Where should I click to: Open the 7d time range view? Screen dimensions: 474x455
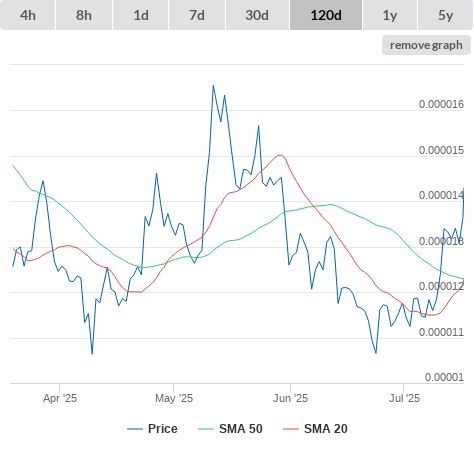(x=197, y=15)
